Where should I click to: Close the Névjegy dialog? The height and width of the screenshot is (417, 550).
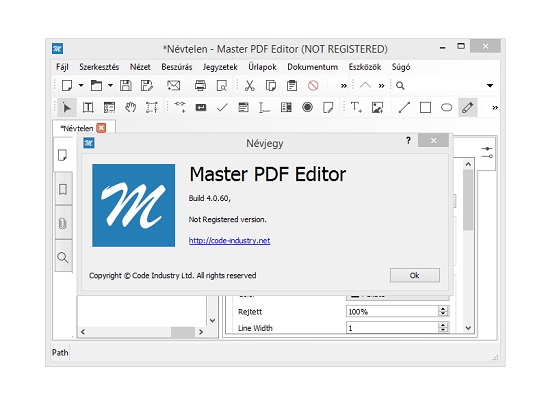434,140
